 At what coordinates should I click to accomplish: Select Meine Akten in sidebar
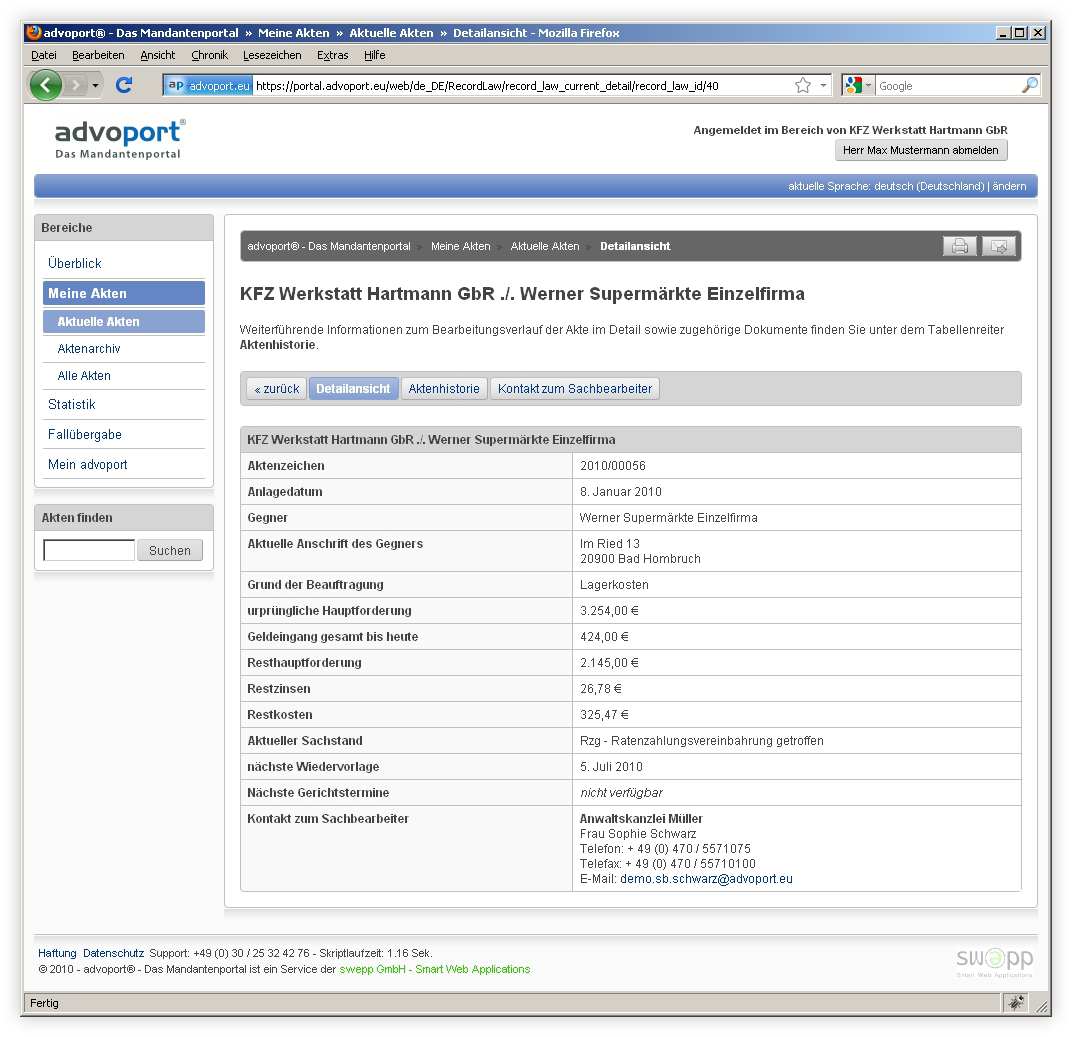pos(124,293)
